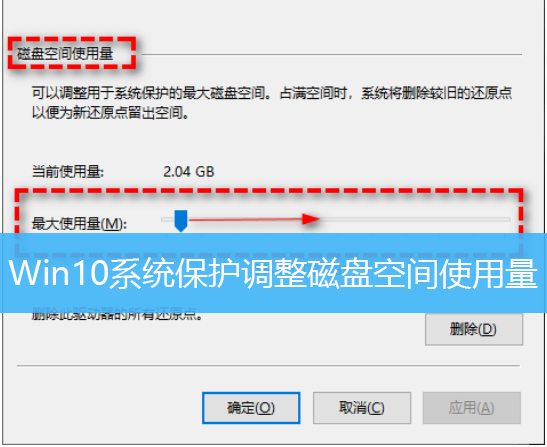The image size is (547, 447).
Task: Click the 2.04 GB current usage value
Action: click(x=188, y=172)
